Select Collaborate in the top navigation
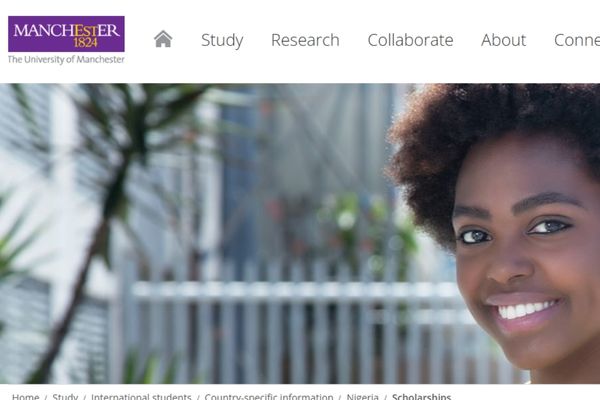 click(x=410, y=40)
